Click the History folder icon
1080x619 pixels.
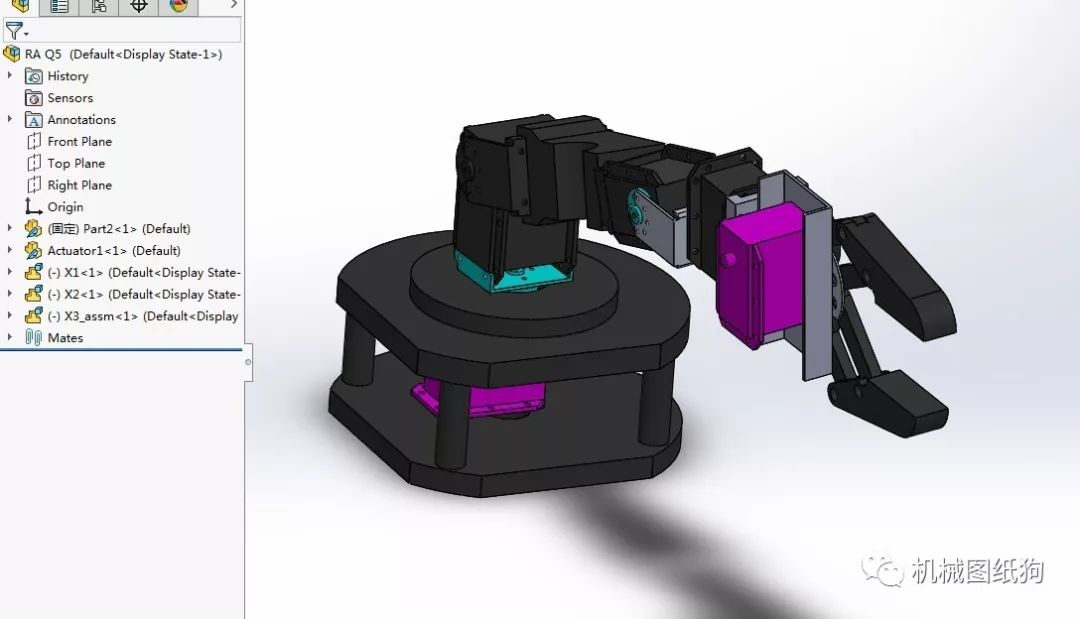coord(33,76)
